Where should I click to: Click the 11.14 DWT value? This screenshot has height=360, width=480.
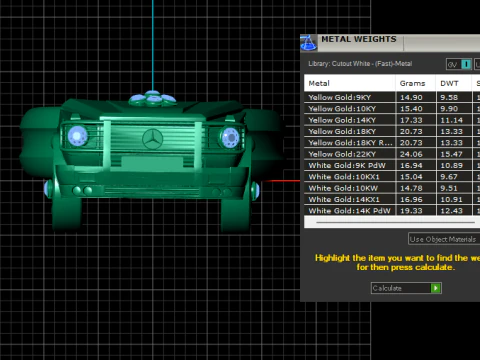coord(452,120)
